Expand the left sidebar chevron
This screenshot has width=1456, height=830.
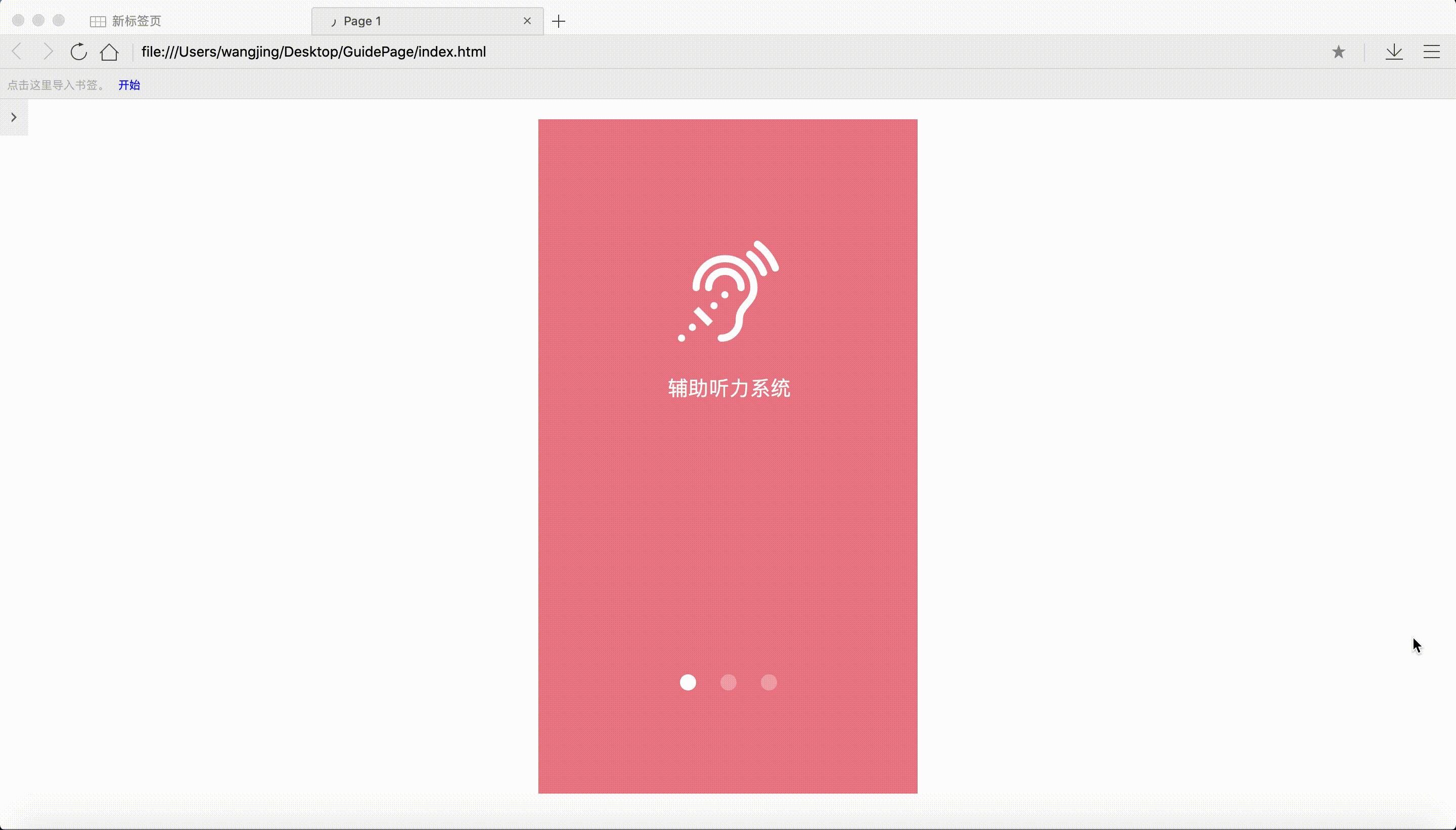tap(14, 117)
